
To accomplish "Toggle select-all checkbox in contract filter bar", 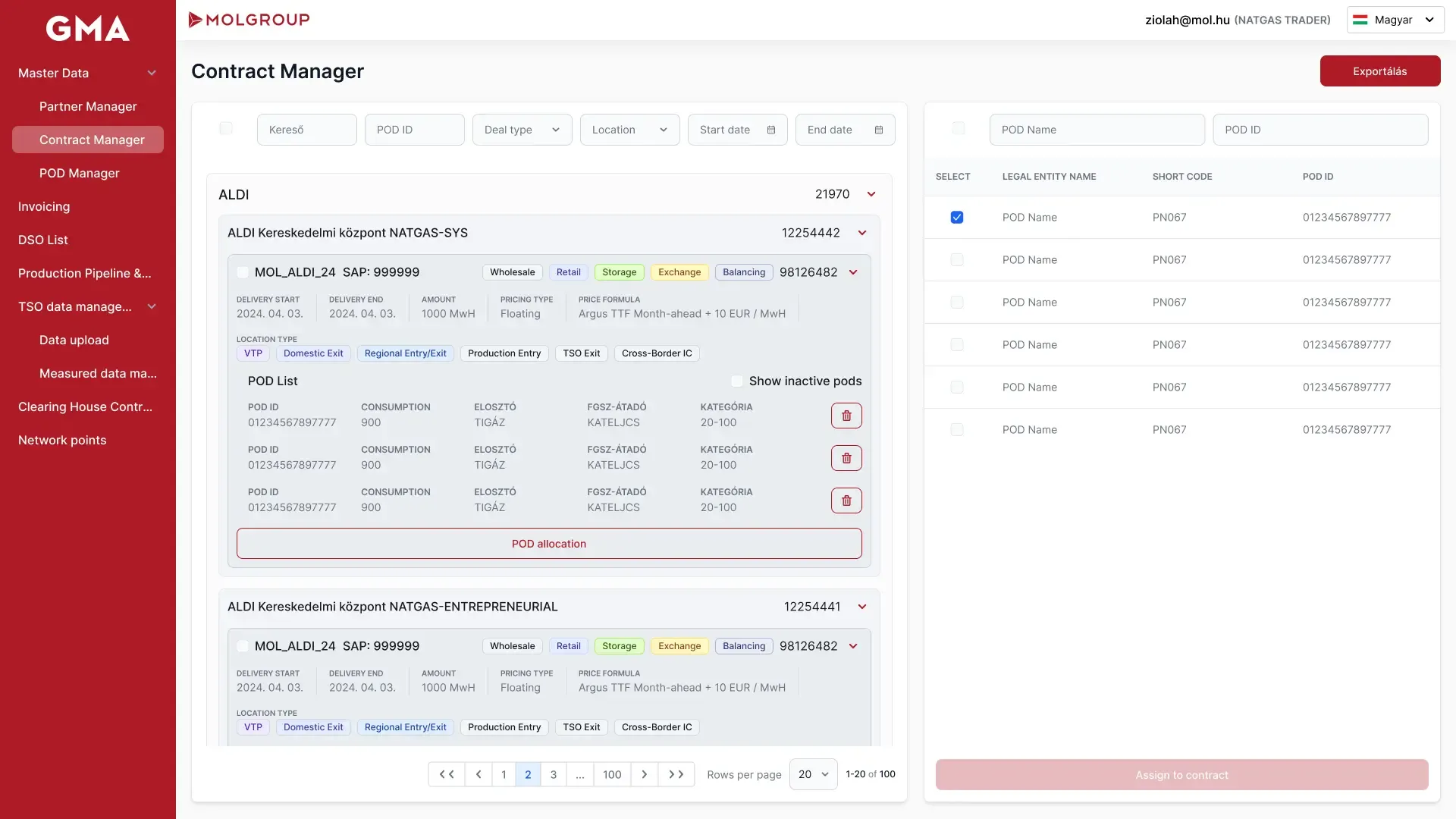I will 226,129.
